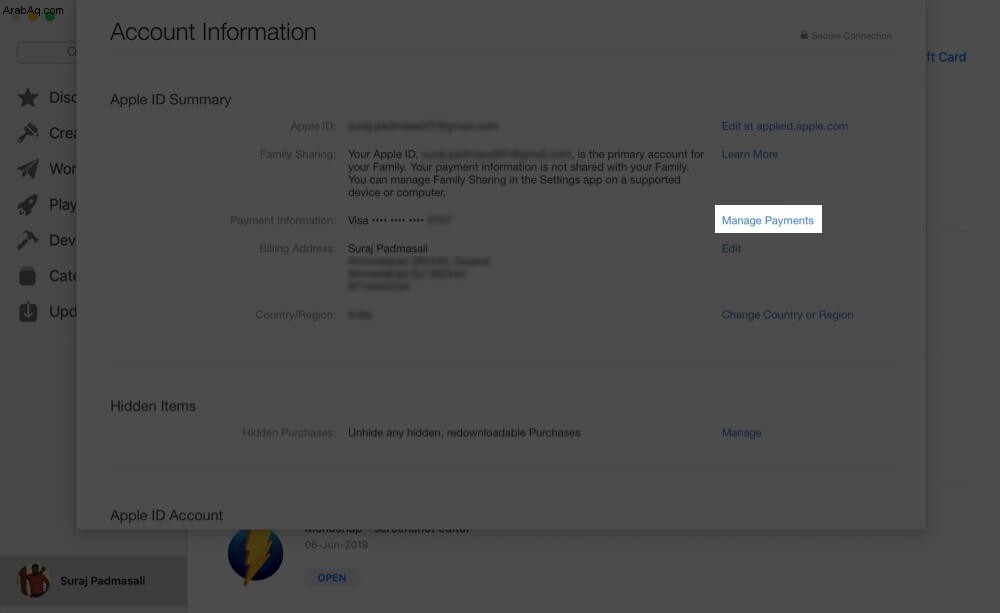Edit the billing address

click(731, 248)
